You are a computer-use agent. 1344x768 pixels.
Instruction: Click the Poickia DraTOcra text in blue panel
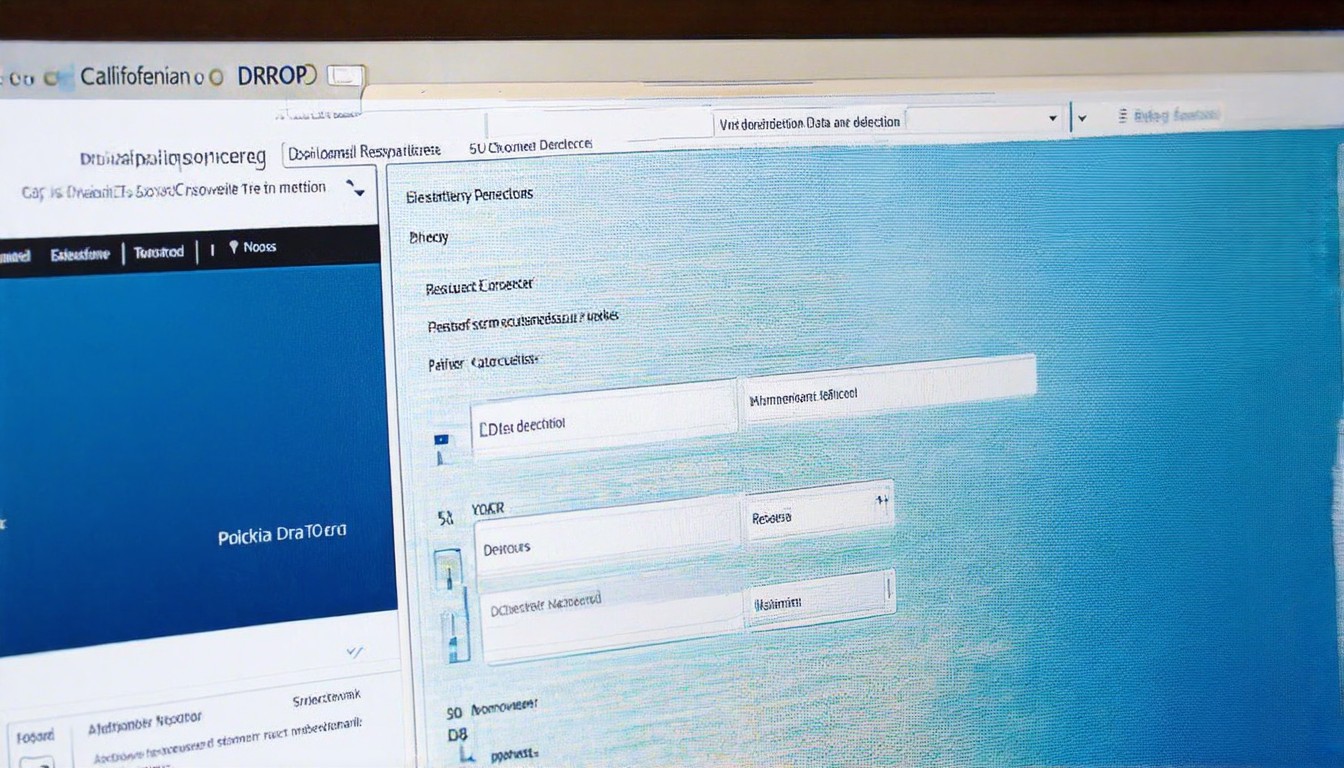(x=282, y=535)
